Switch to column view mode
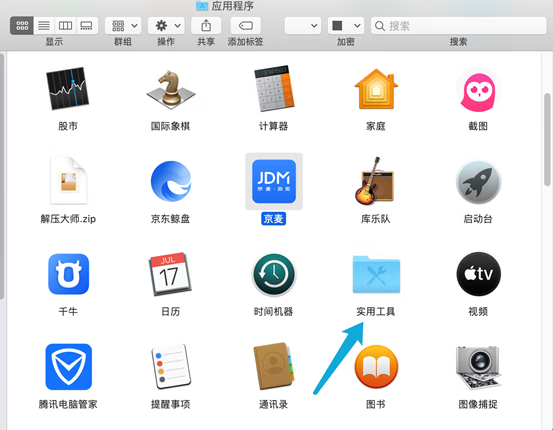The height and width of the screenshot is (430, 553). 65,25
